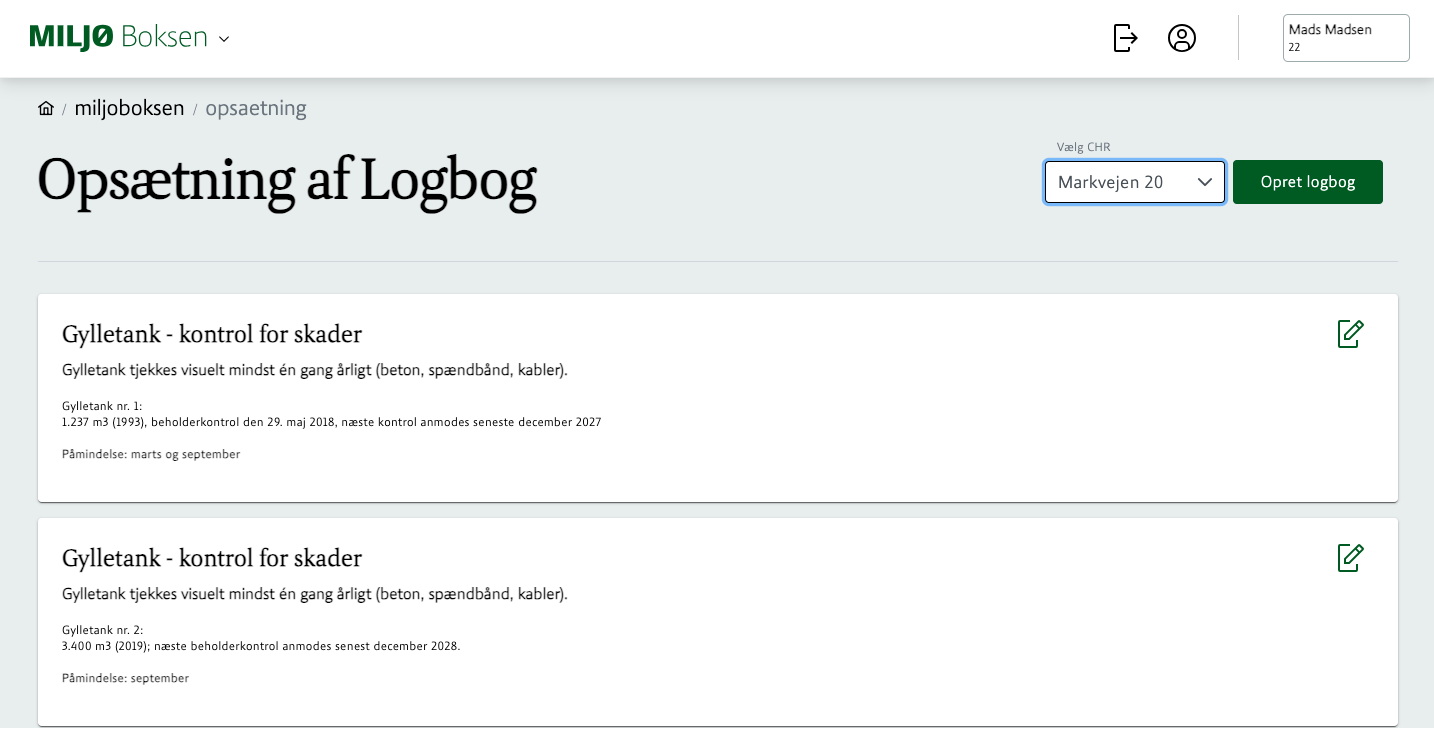Viewport: 1434px width, 729px height.
Task: Click the Opsætning af Logbog heading
Action: pos(287,181)
